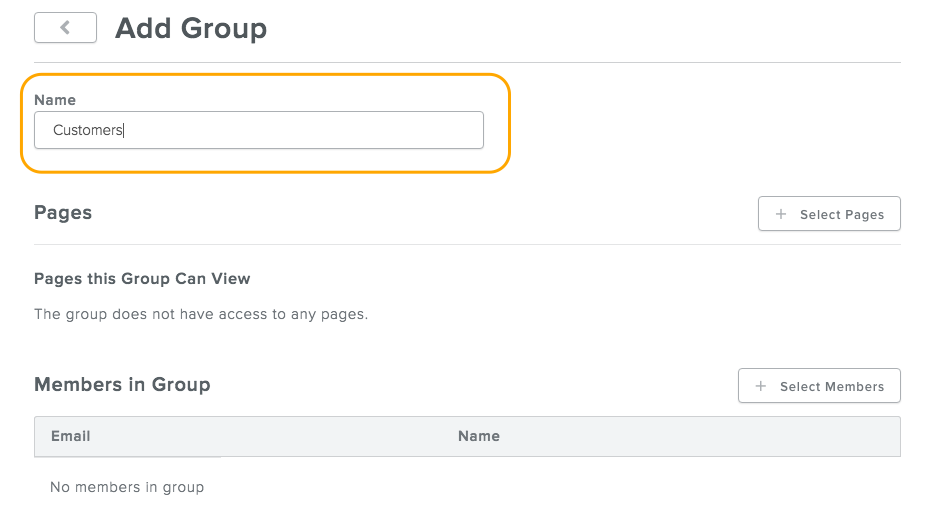Screen dimensions: 931x513
Task: Click the No members in group text
Action: coord(127,487)
